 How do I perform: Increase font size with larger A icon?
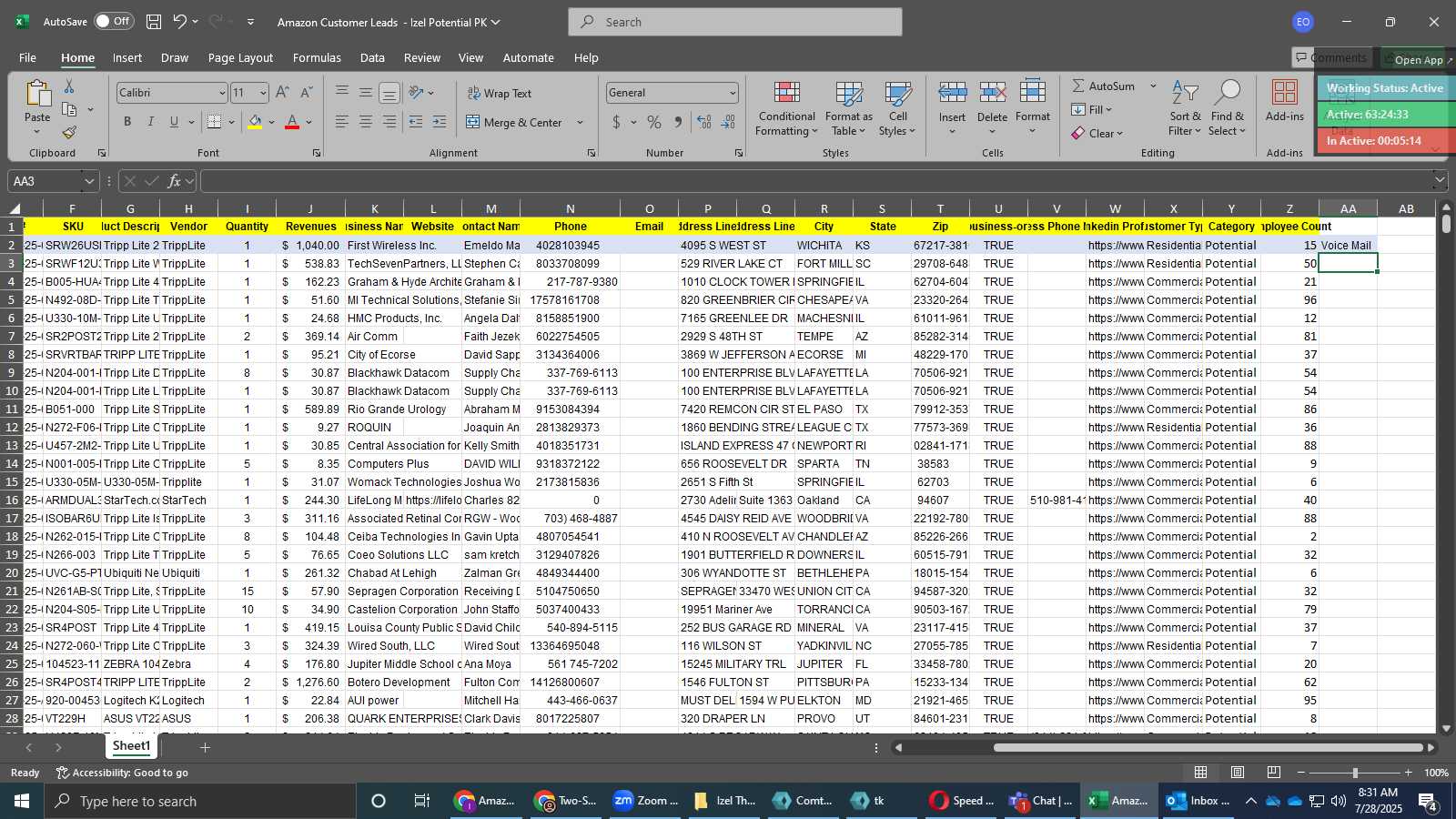(x=282, y=93)
